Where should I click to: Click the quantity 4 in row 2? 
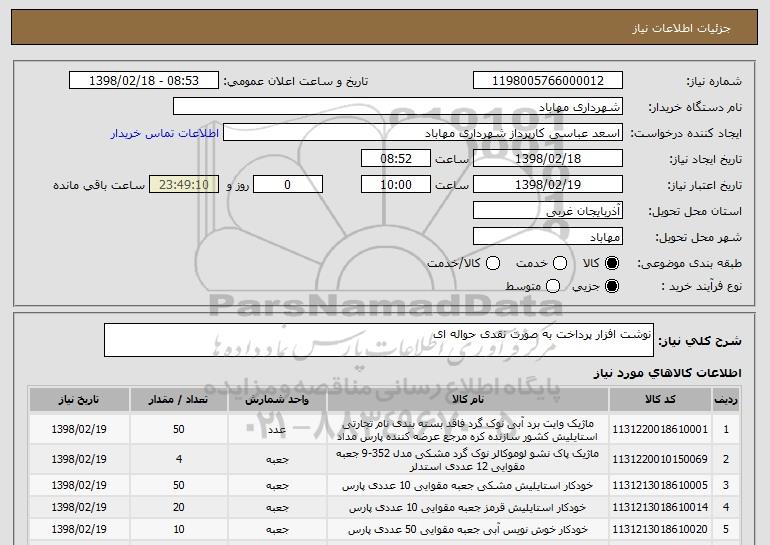click(x=179, y=459)
